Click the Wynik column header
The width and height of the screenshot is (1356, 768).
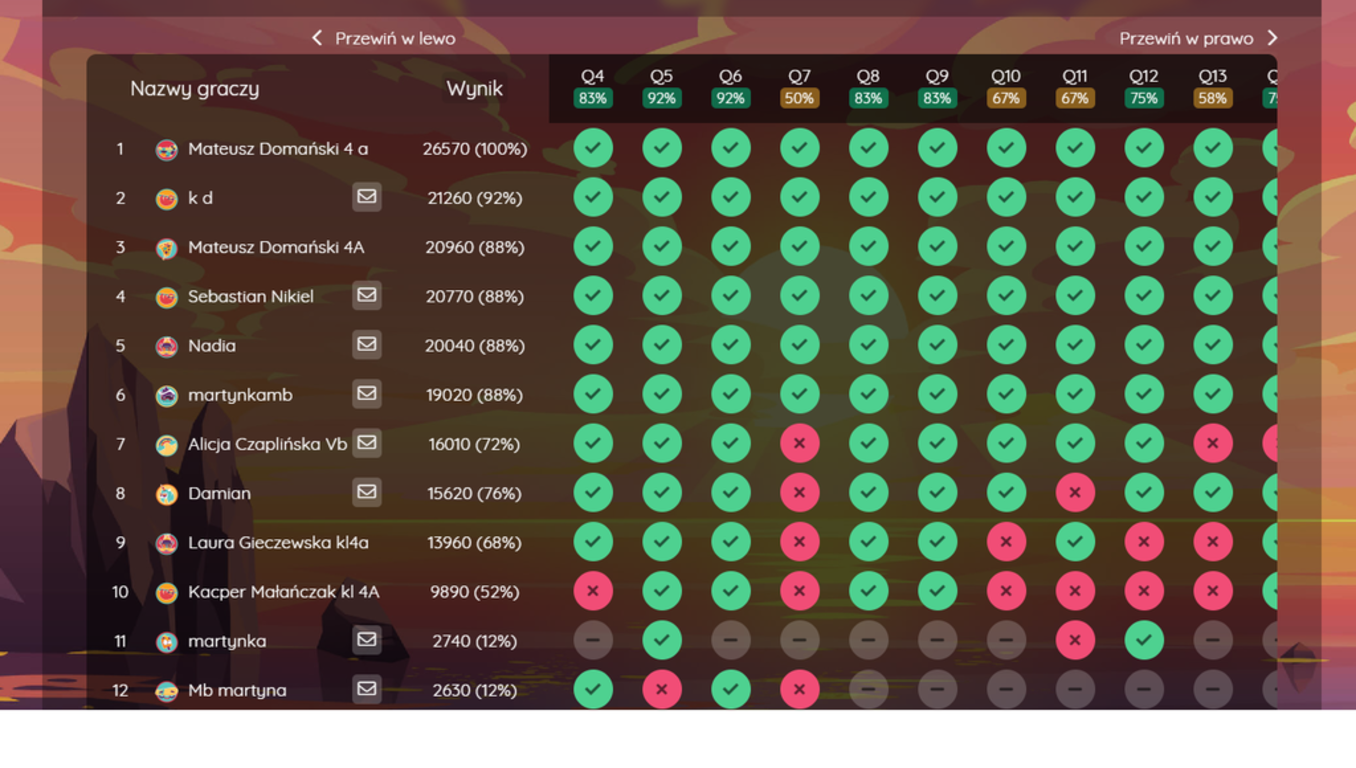click(474, 88)
